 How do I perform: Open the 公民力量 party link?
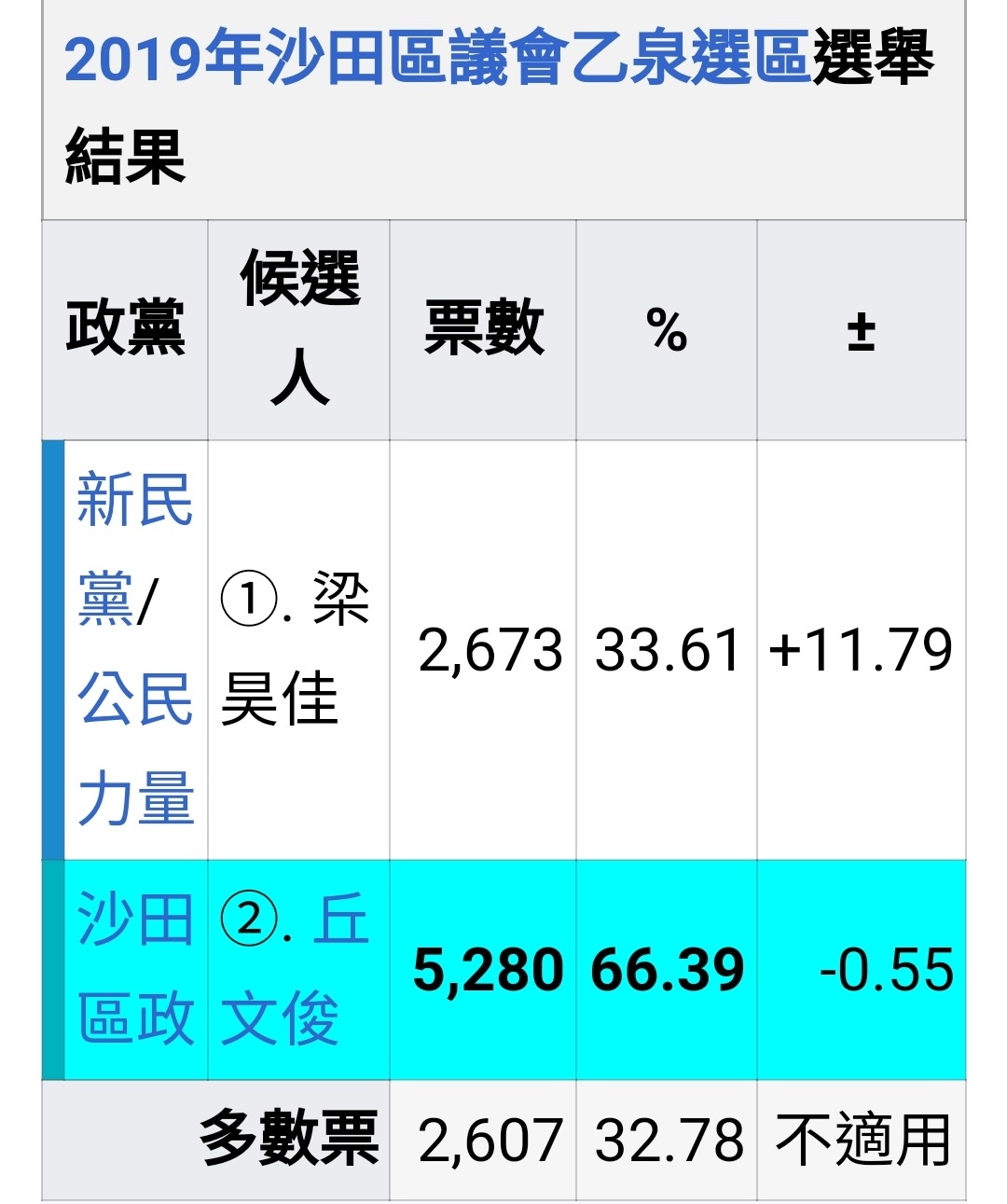tap(135, 748)
